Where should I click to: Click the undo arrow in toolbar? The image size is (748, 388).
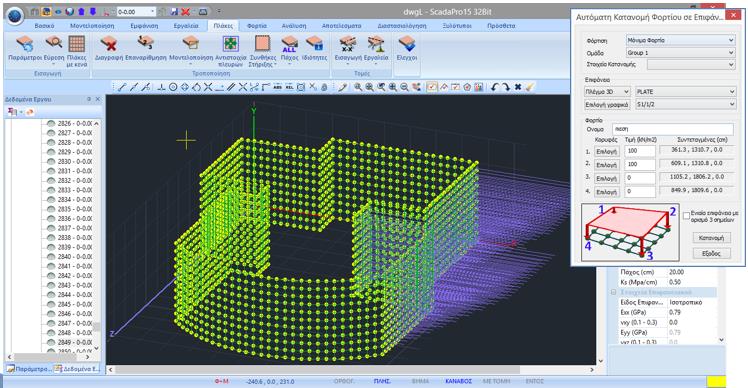click(x=495, y=87)
